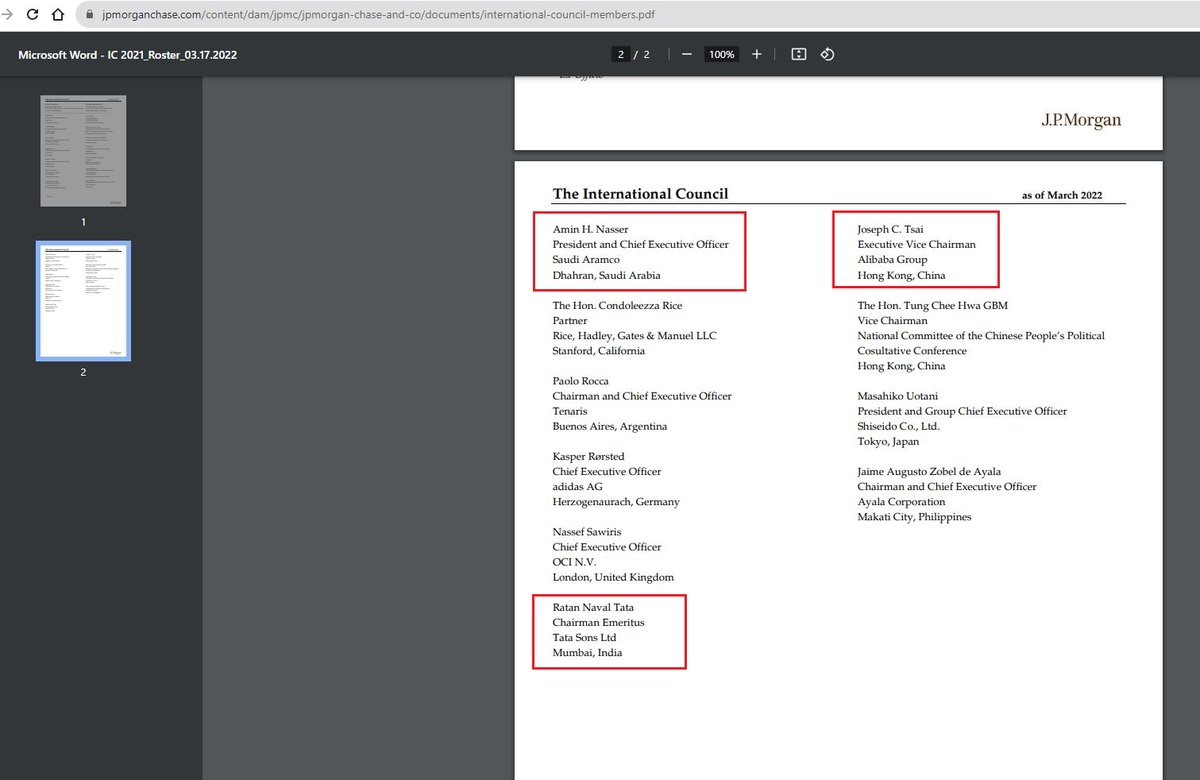This screenshot has height=780, width=1200.
Task: View site info via the padlock icon
Action: [90, 15]
